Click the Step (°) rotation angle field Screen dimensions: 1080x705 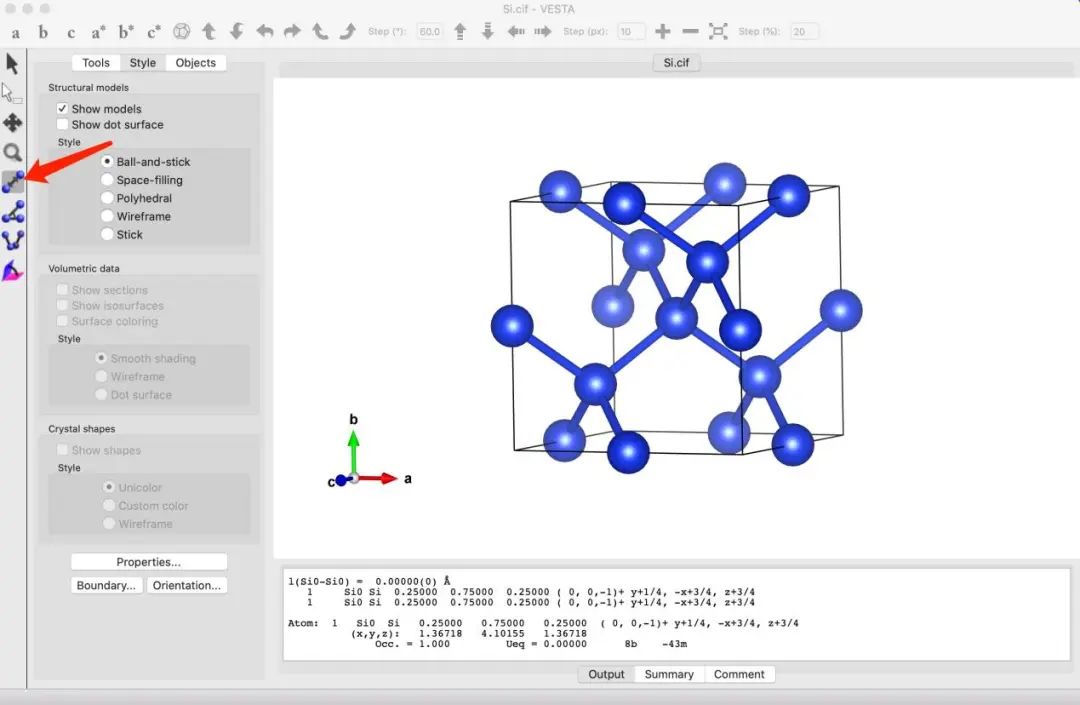coord(430,32)
